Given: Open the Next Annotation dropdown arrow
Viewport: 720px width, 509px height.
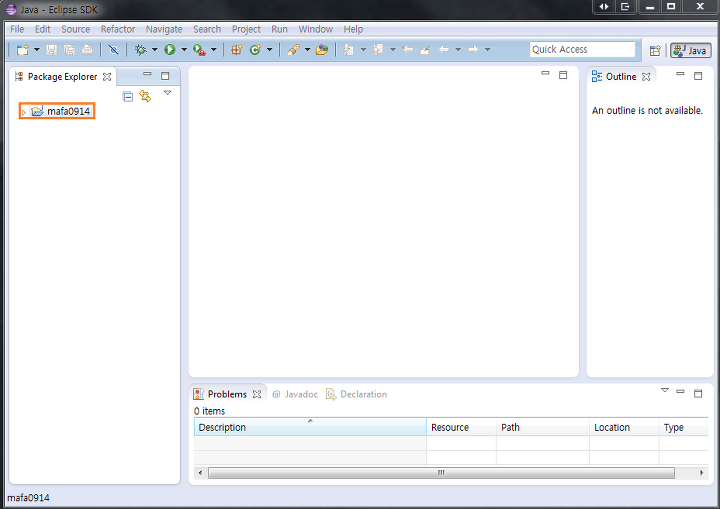Looking at the screenshot, I should click(x=363, y=50).
